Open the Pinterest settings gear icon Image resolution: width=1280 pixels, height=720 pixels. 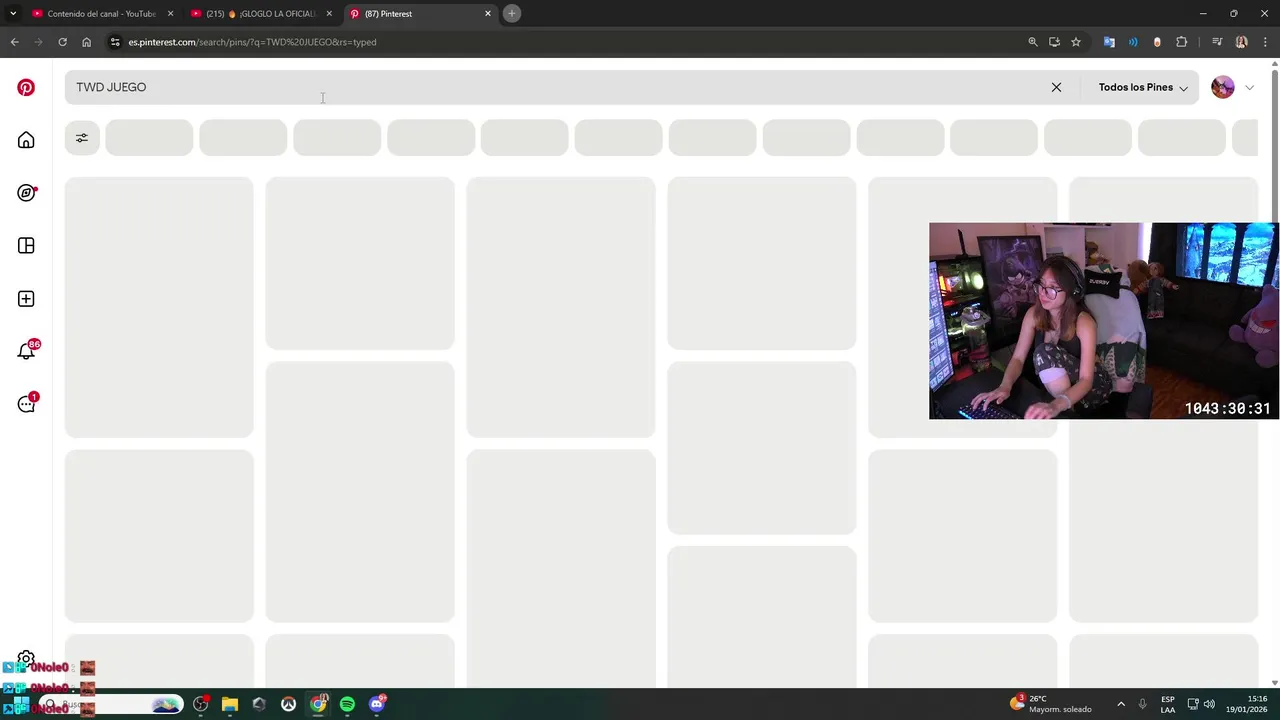[x=26, y=657]
